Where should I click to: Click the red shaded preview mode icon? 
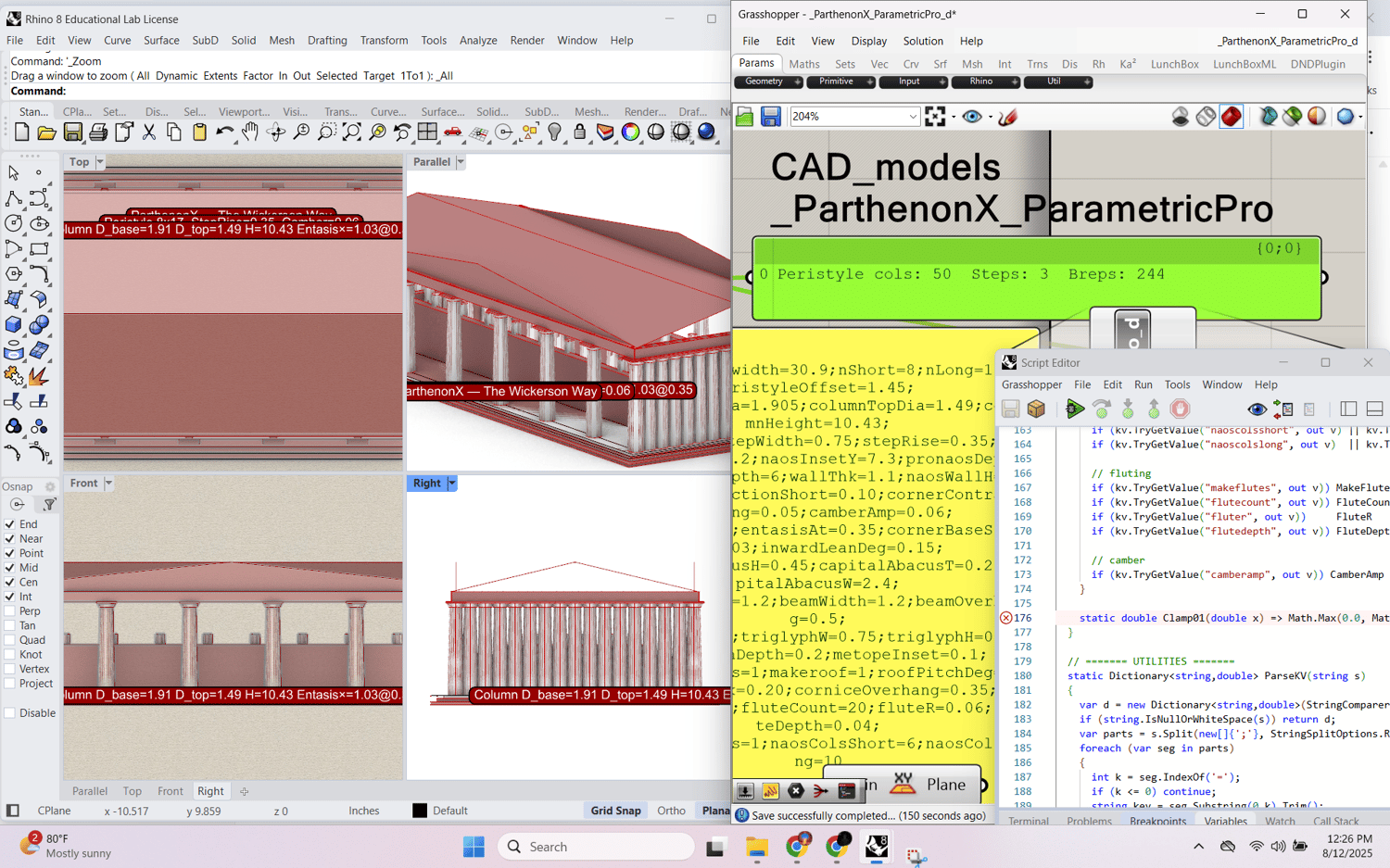[1232, 117]
